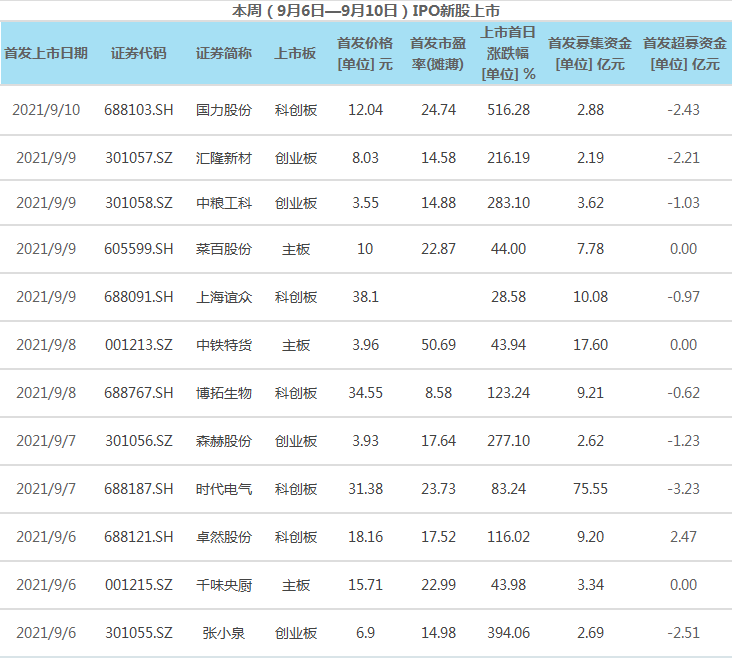Select the 2021/9/10 listing date cell
This screenshot has height=658, width=732.
point(46,110)
